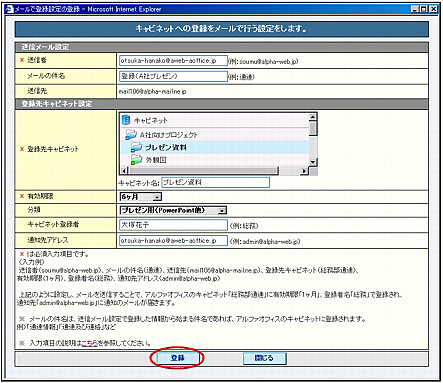Click the キャビネット root icon in tree

click(x=126, y=120)
